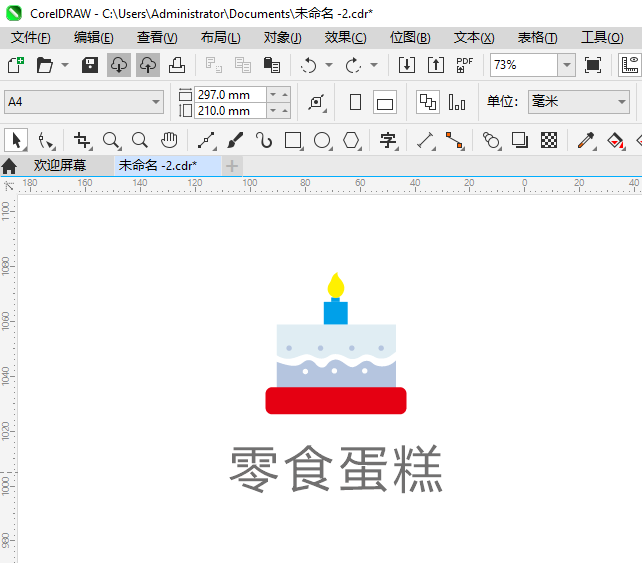Click the Publish to PDF icon
642x563 pixels.
pos(465,65)
